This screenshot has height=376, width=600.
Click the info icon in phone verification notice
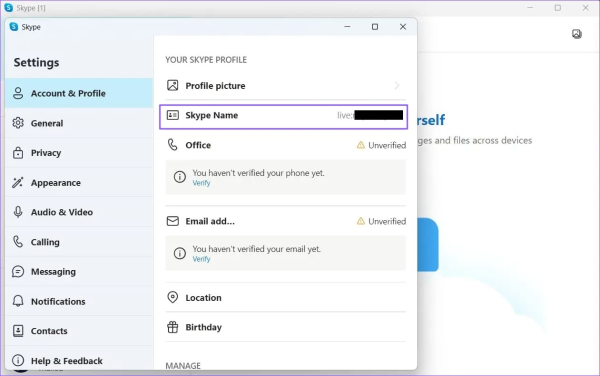179,177
